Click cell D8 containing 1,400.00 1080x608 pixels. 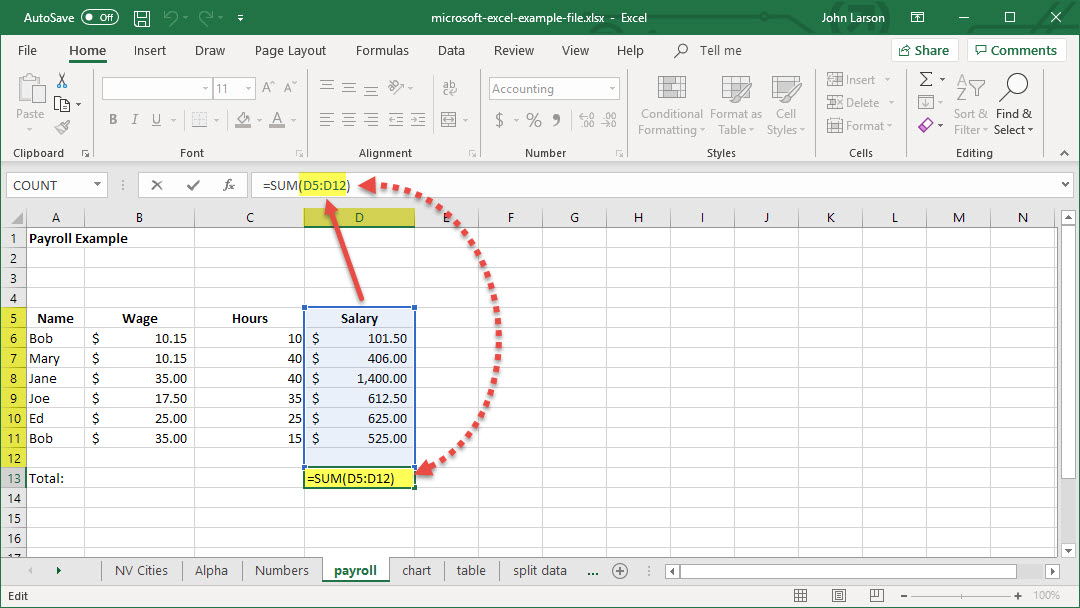pos(359,378)
